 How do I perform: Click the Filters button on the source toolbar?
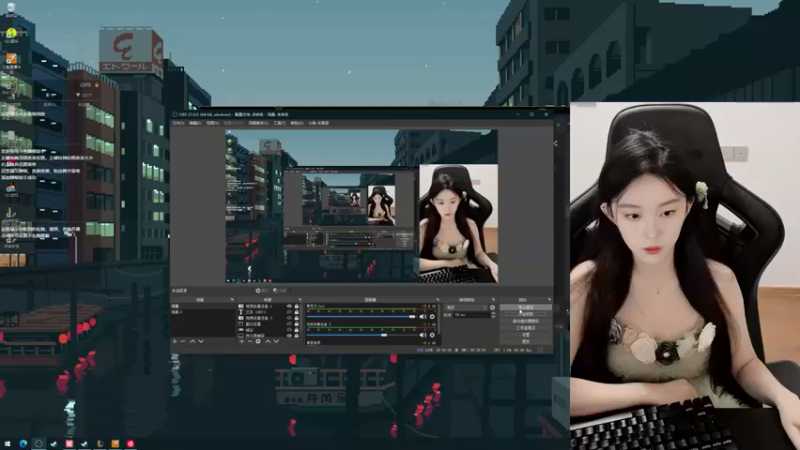click(x=280, y=290)
